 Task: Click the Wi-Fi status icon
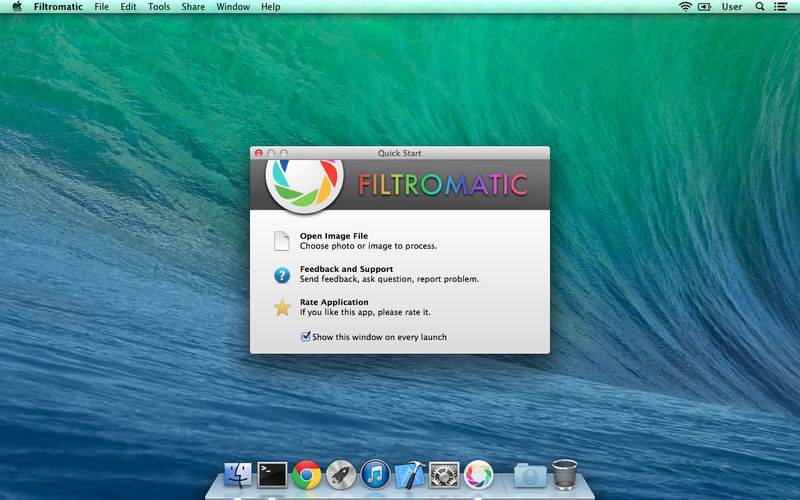coord(685,7)
